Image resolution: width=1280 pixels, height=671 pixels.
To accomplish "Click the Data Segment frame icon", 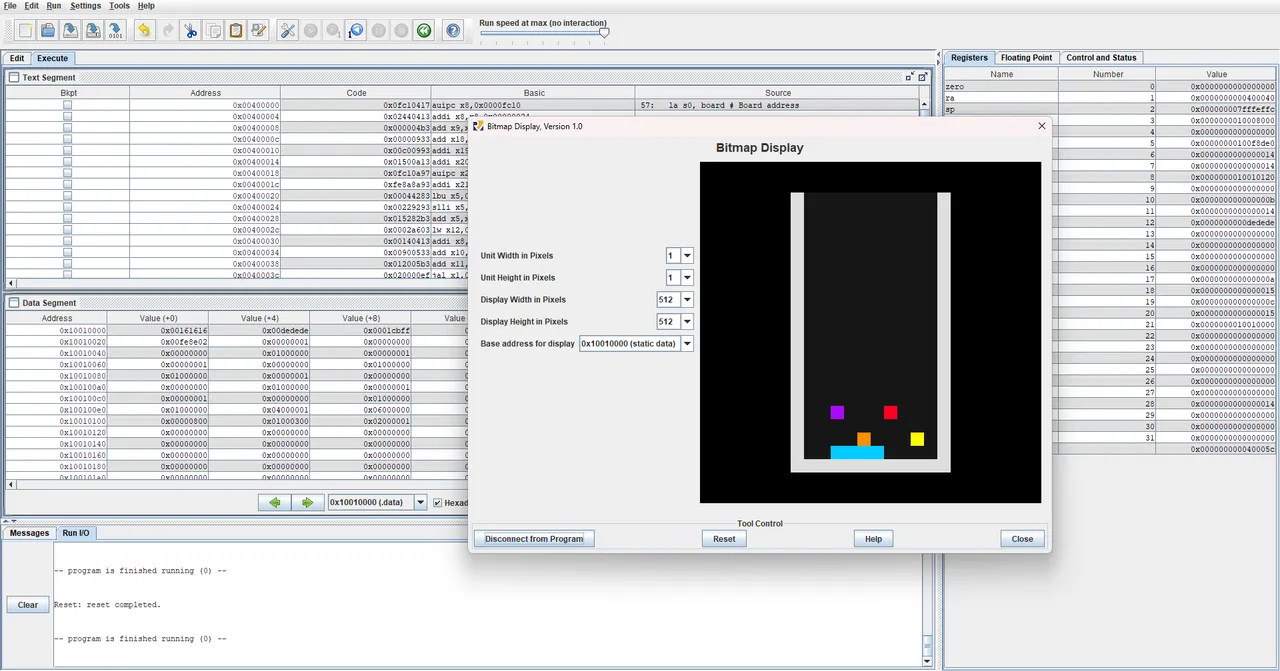I will coord(14,303).
